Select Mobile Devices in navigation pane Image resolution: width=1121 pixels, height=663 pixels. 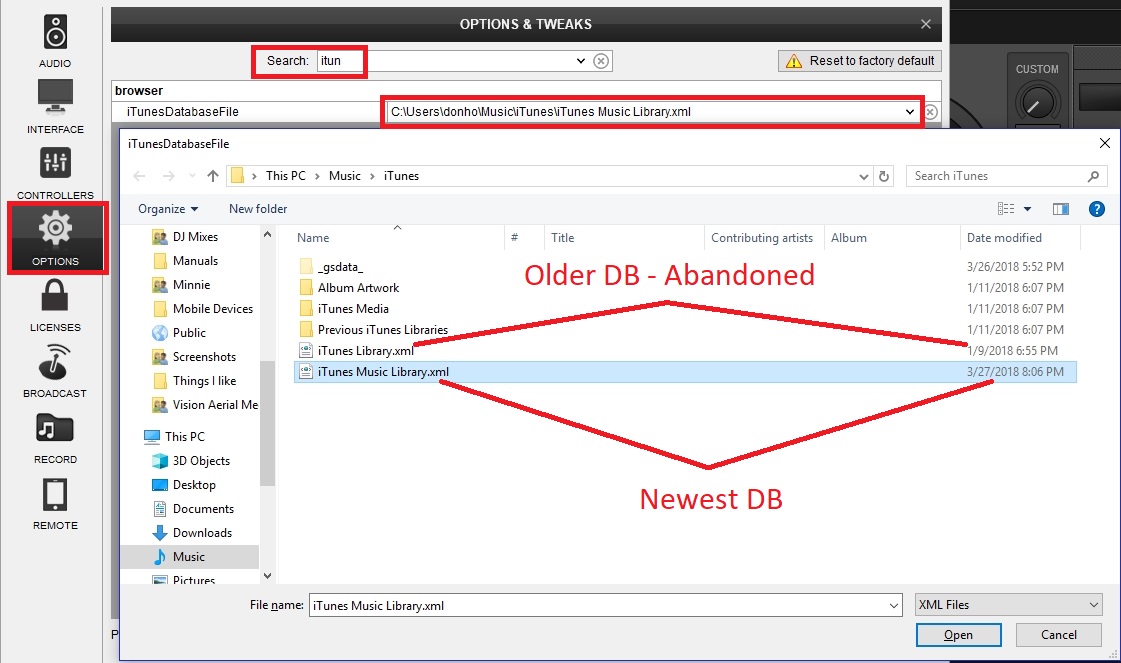click(x=212, y=309)
